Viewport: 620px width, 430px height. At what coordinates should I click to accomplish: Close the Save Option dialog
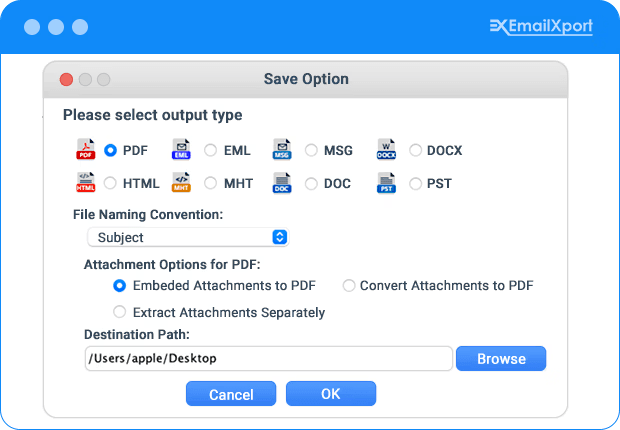coord(66,80)
